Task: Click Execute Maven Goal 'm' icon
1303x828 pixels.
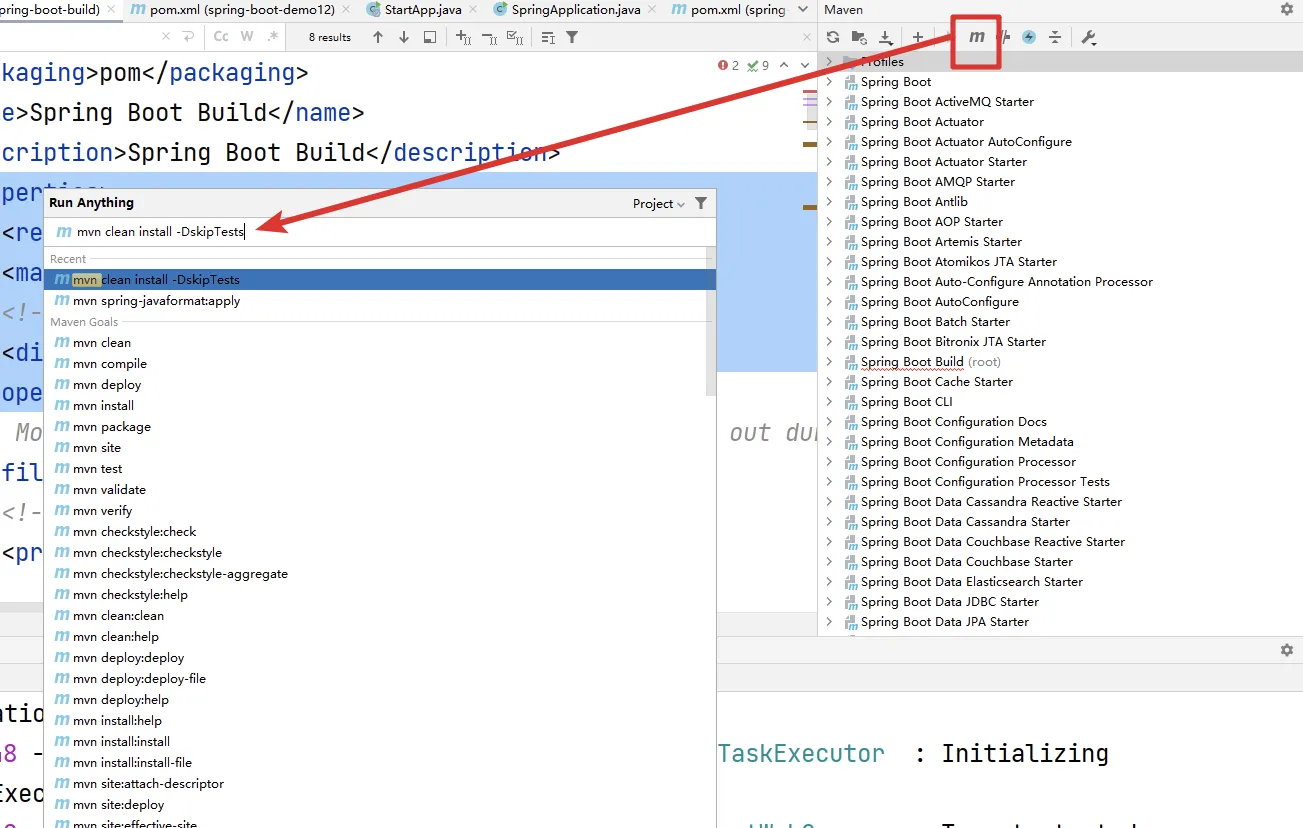Action: coord(977,37)
